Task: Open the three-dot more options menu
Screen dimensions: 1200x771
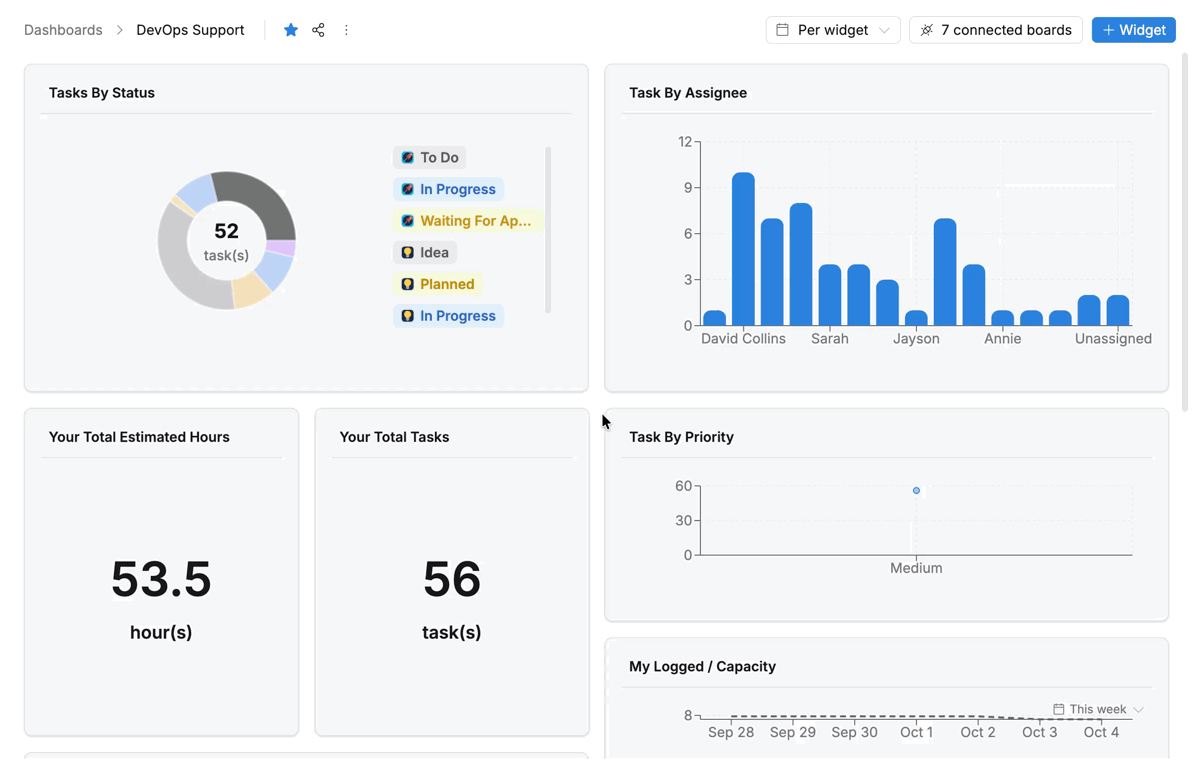Action: 346,30
